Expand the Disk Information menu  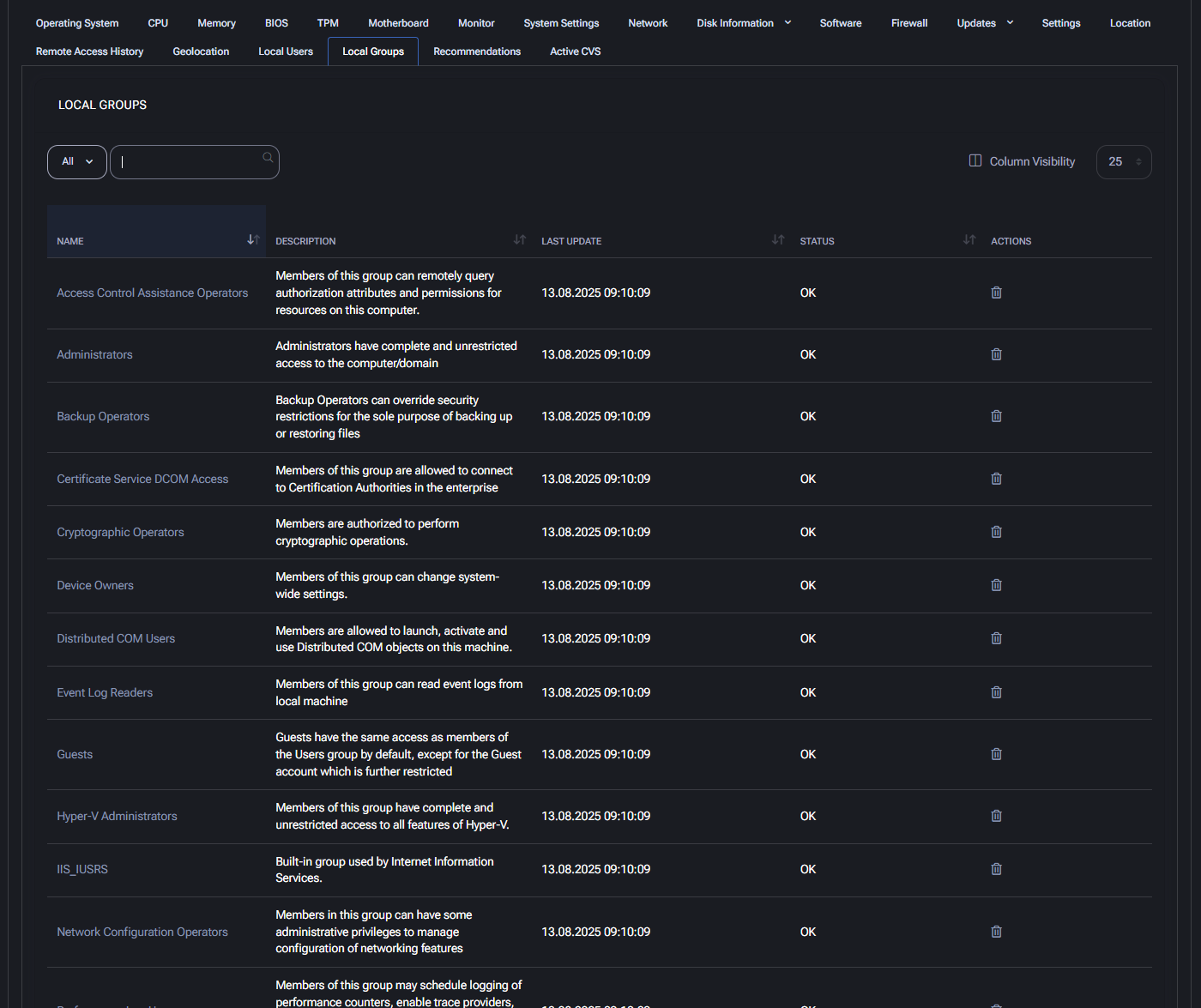tap(744, 23)
